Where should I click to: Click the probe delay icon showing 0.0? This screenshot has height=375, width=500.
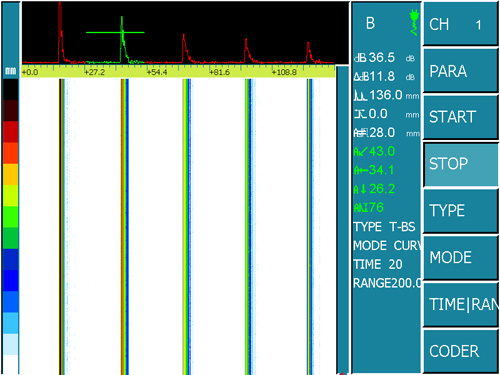tap(360, 114)
